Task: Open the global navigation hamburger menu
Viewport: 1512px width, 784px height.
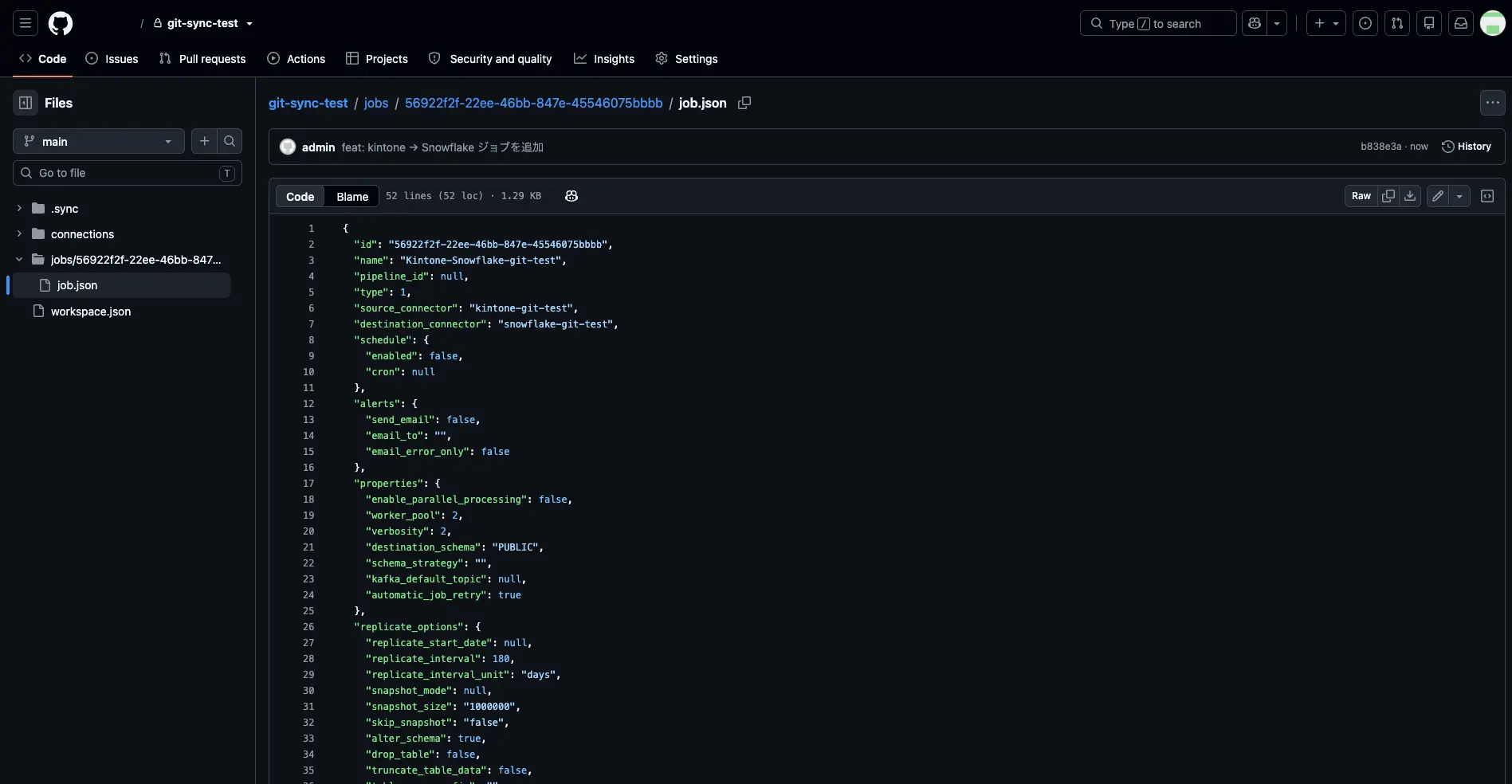Action: click(x=26, y=23)
